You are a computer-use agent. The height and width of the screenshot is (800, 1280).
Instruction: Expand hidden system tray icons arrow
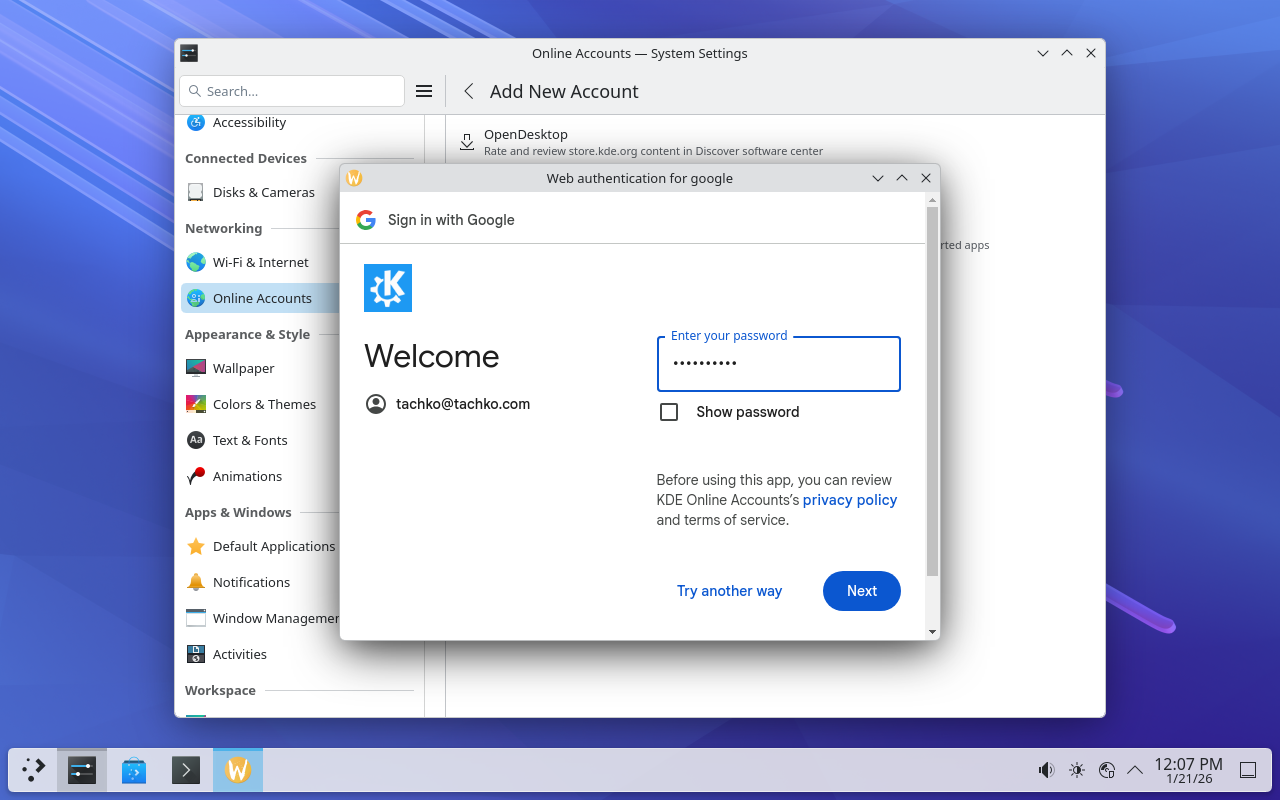pyautogui.click(x=1135, y=770)
